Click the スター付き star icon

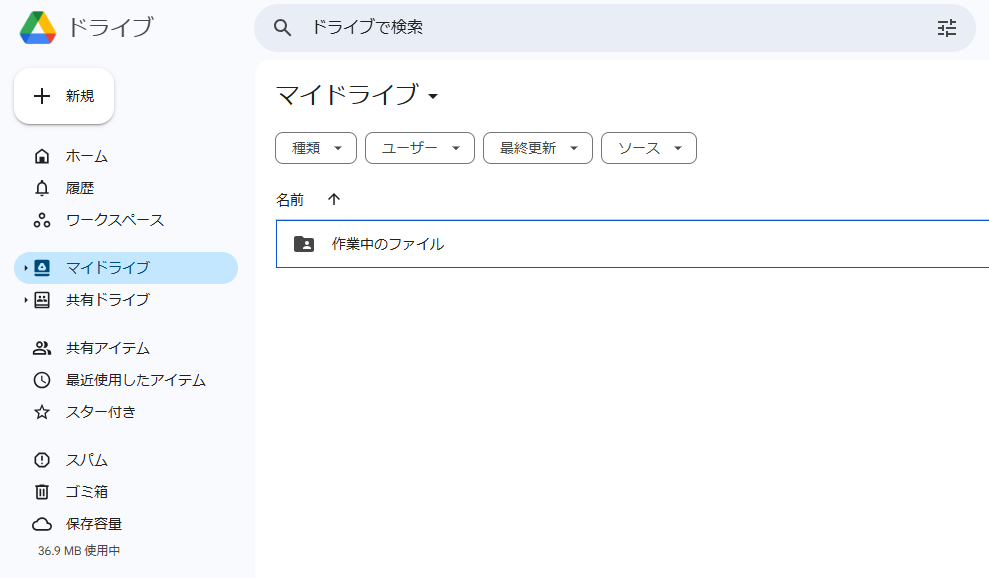[x=42, y=412]
